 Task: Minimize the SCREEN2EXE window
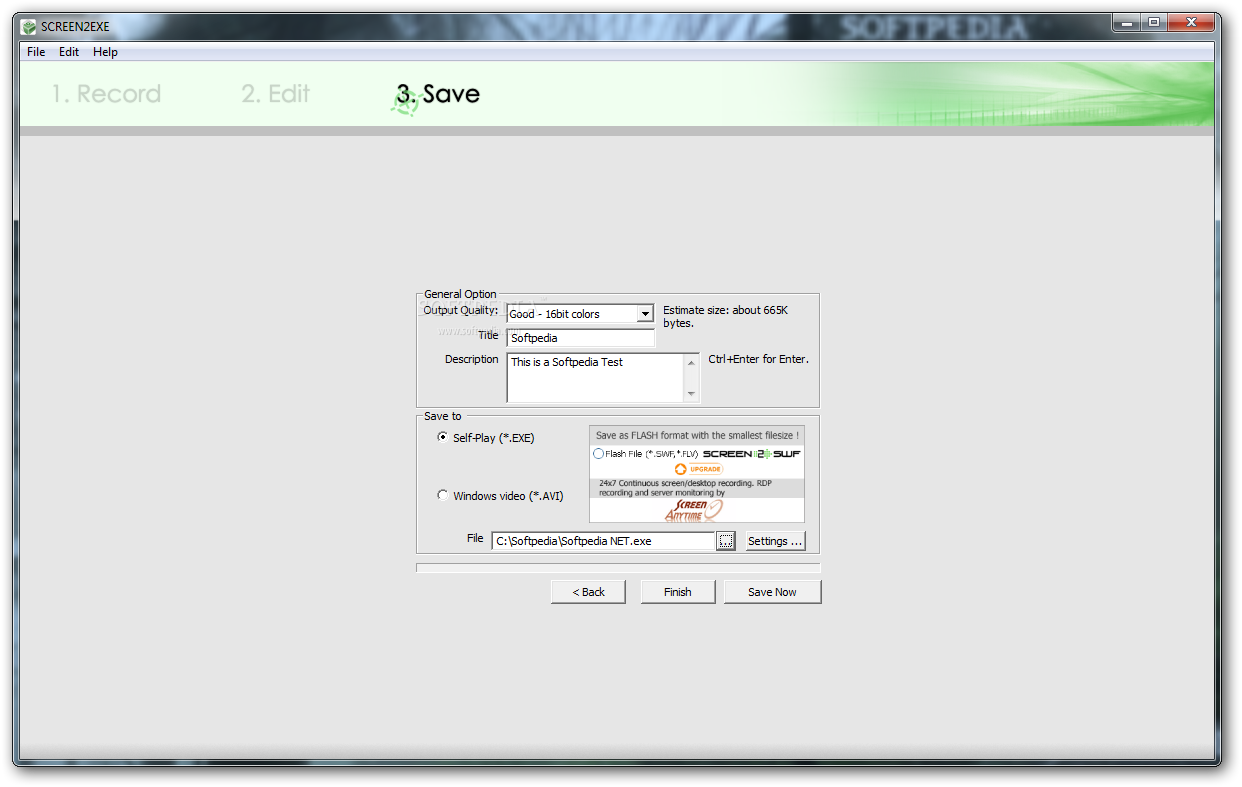(1127, 23)
